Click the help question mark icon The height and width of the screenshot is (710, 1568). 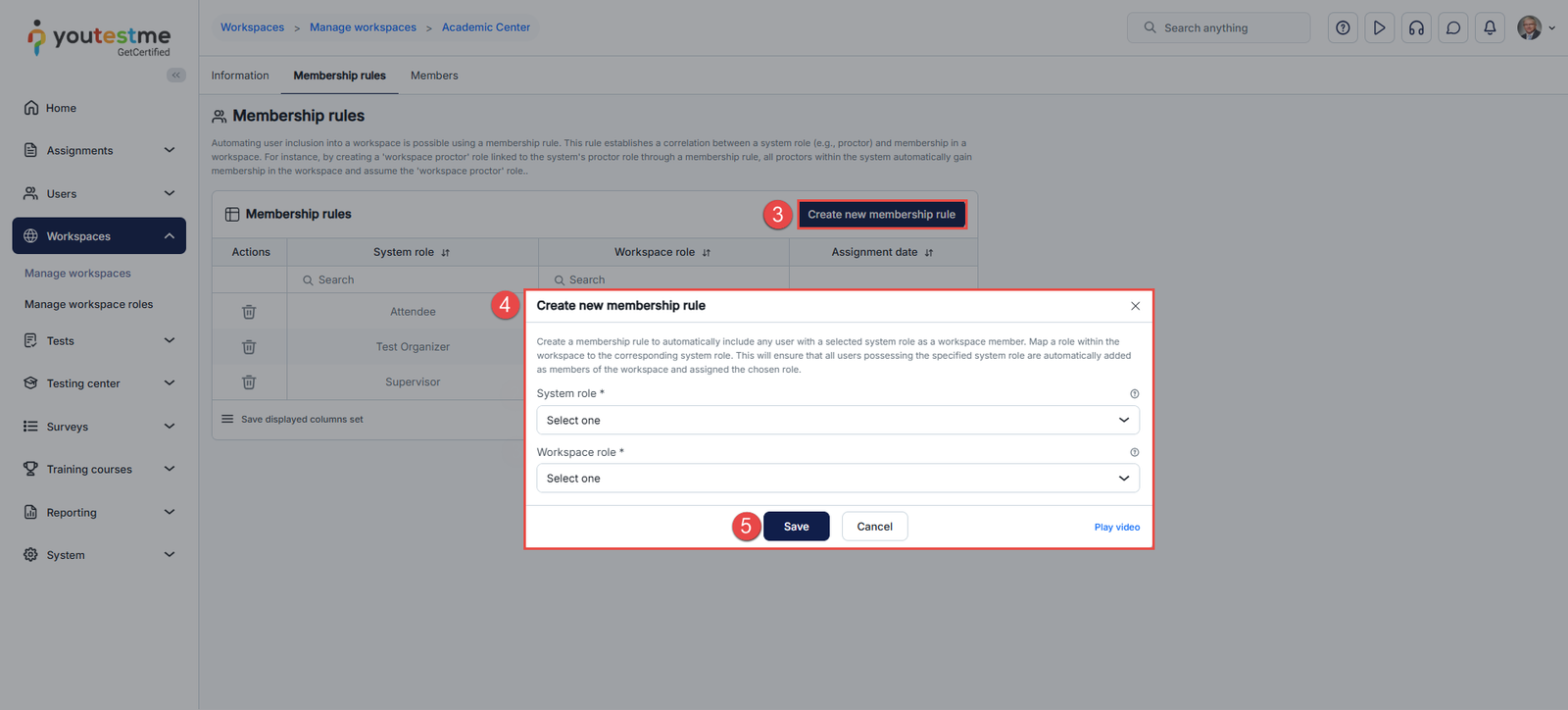(1343, 28)
